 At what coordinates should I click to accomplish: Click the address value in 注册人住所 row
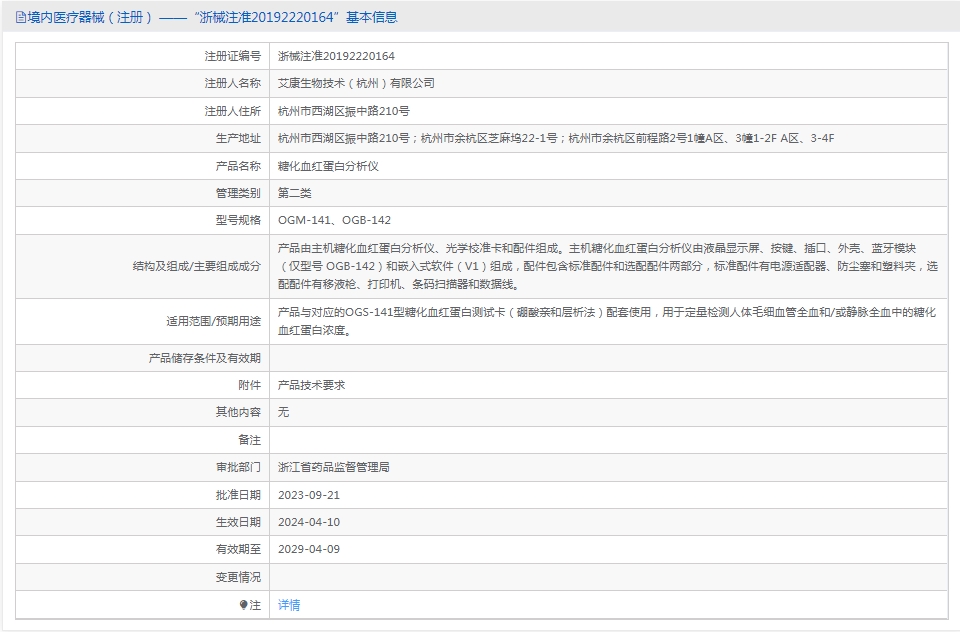coord(343,111)
